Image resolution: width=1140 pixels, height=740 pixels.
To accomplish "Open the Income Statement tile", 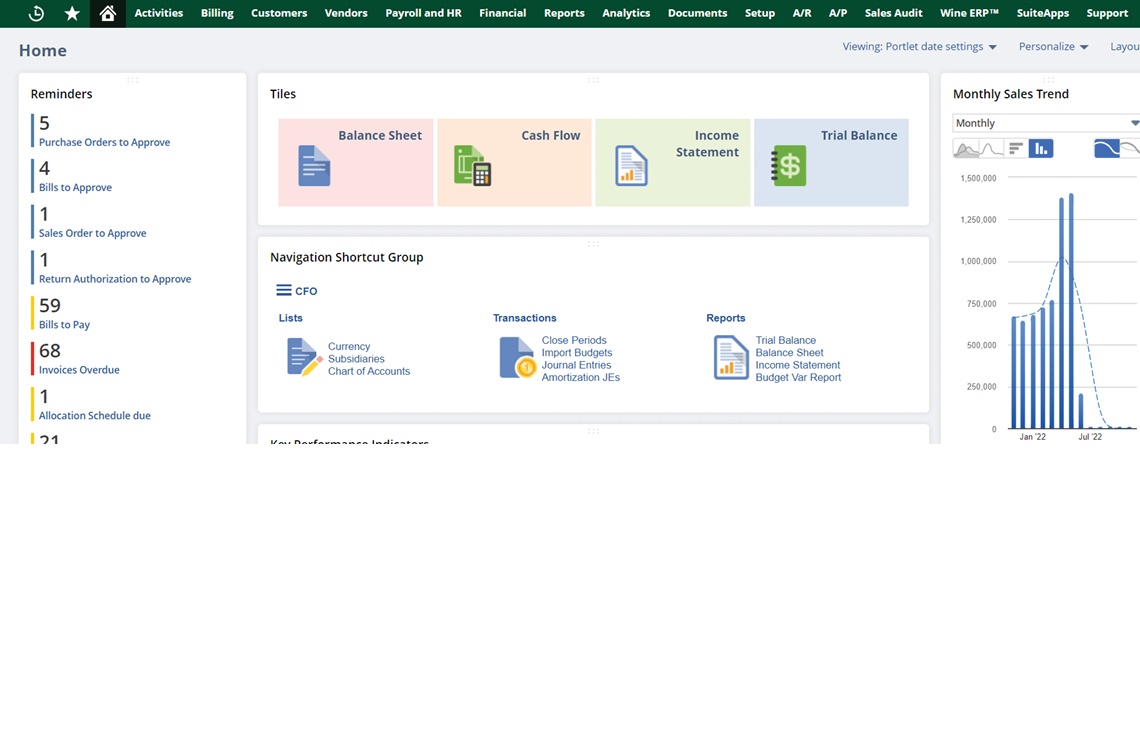I will [x=672, y=162].
